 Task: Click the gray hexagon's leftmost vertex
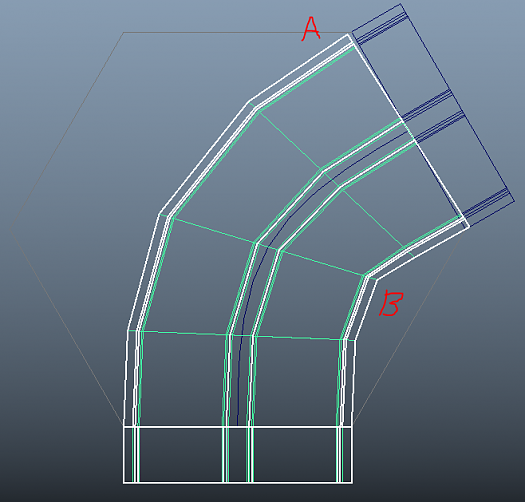point(10,230)
